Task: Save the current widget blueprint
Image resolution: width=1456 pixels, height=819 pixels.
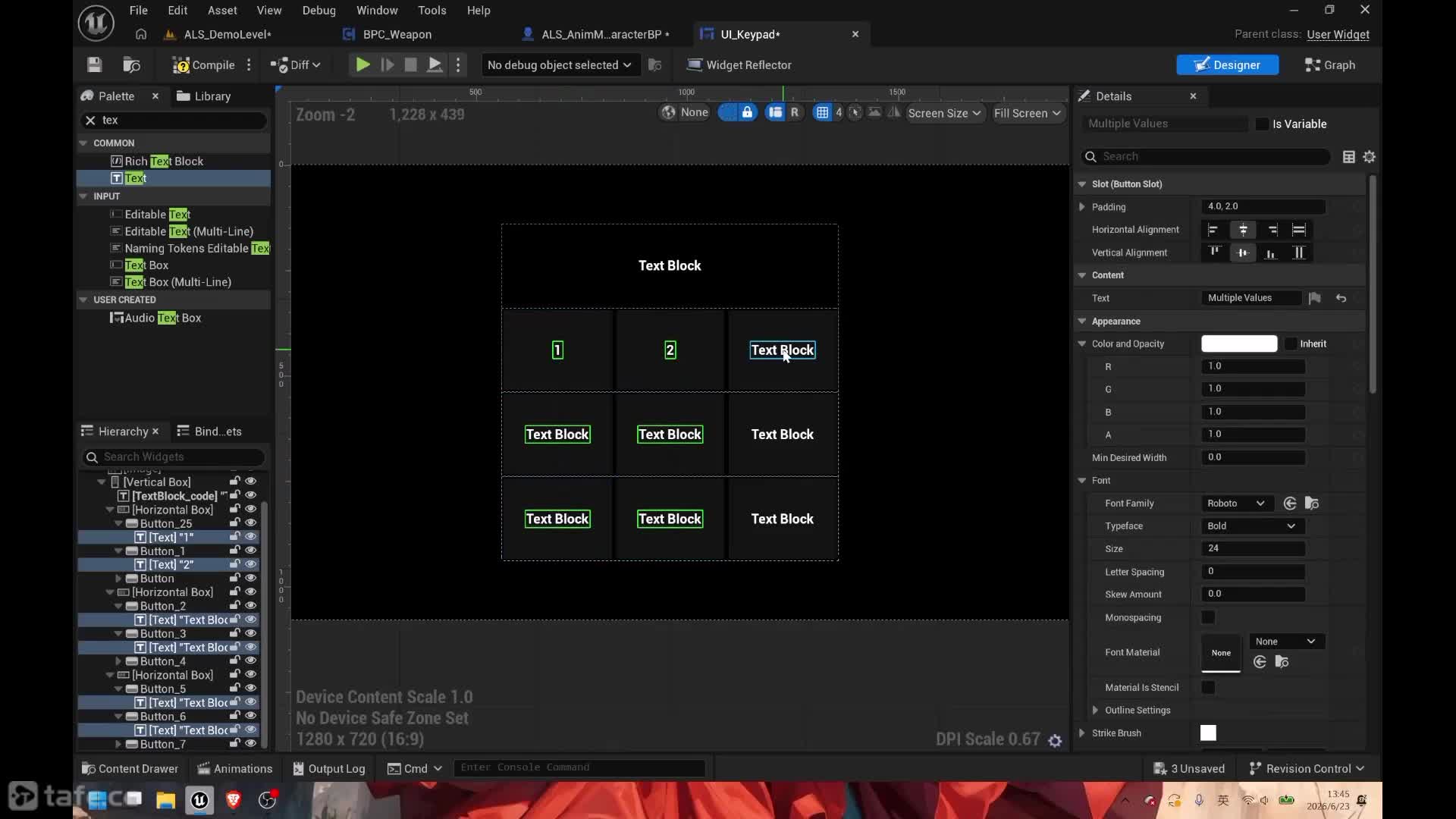Action: [94, 65]
